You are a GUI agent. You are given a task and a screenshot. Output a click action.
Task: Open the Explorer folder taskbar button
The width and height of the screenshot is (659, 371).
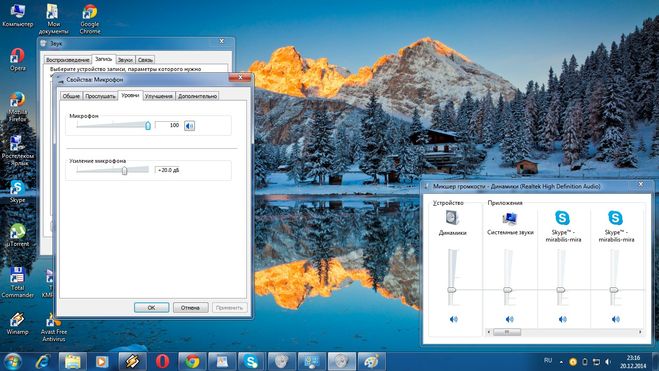coord(72,361)
